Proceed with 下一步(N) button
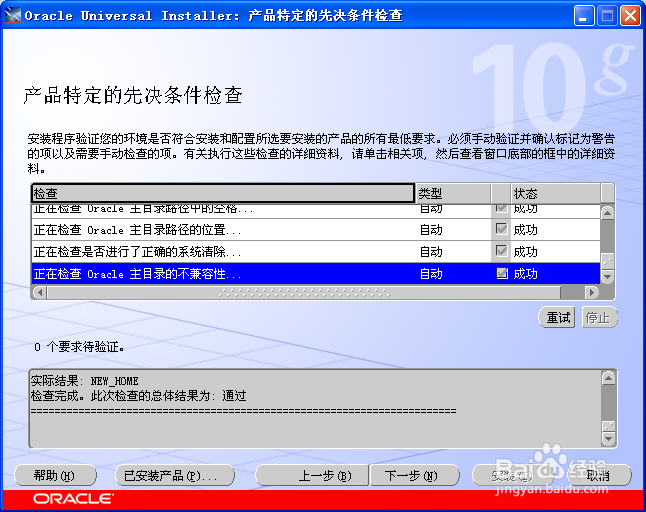 click(x=414, y=476)
